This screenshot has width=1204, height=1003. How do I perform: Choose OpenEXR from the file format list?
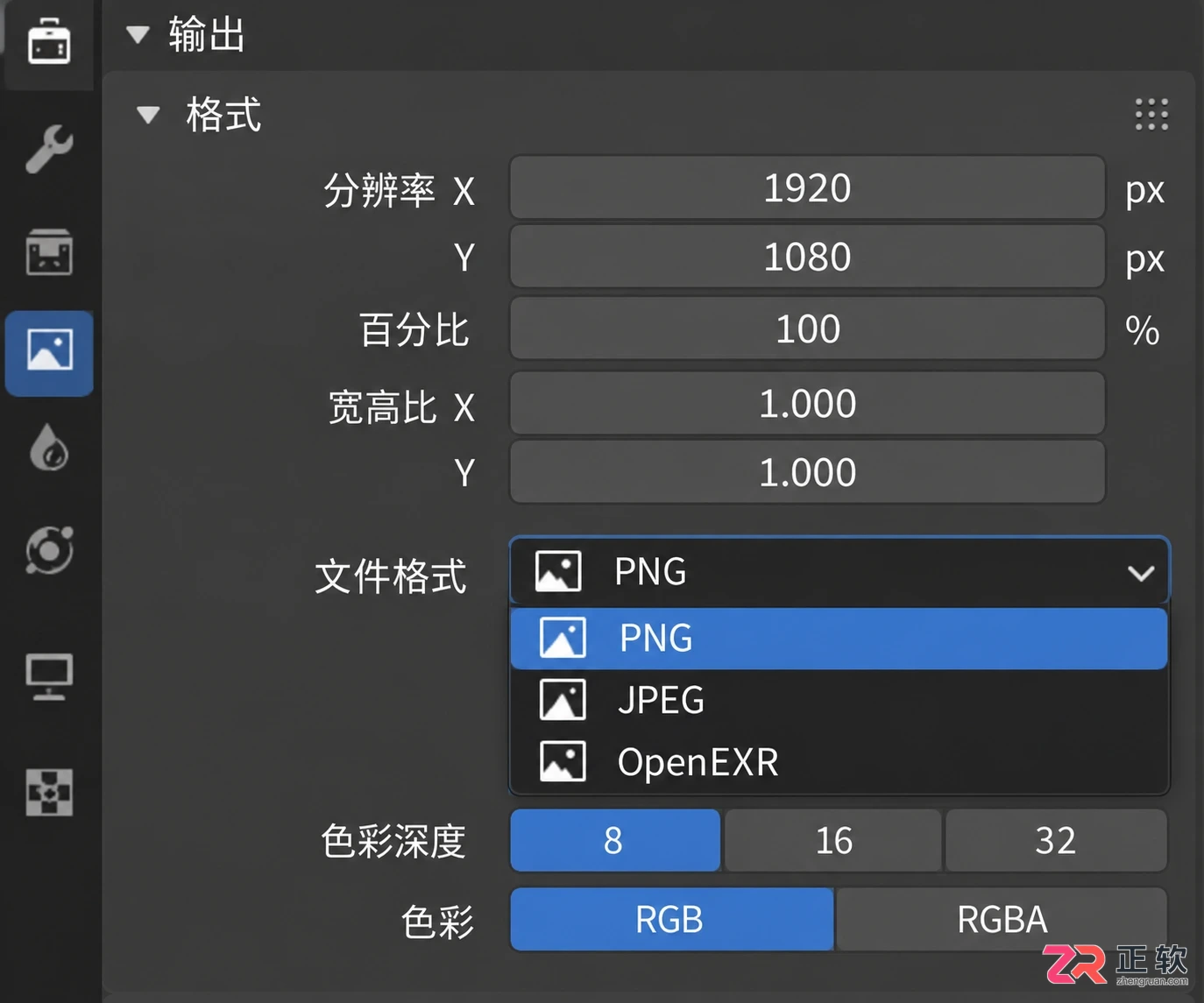(x=839, y=762)
